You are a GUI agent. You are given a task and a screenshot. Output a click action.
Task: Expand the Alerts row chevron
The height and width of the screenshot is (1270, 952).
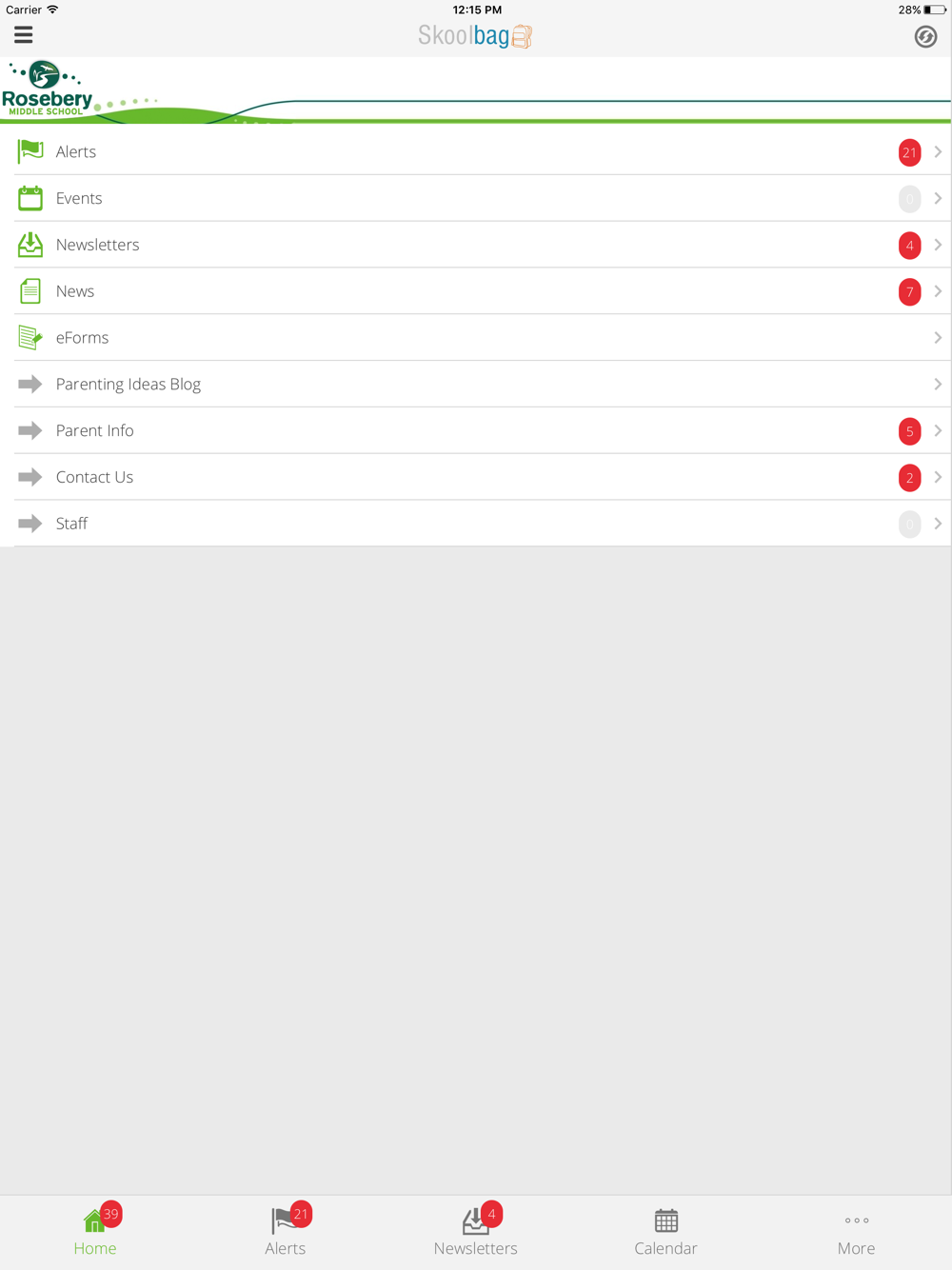point(938,152)
